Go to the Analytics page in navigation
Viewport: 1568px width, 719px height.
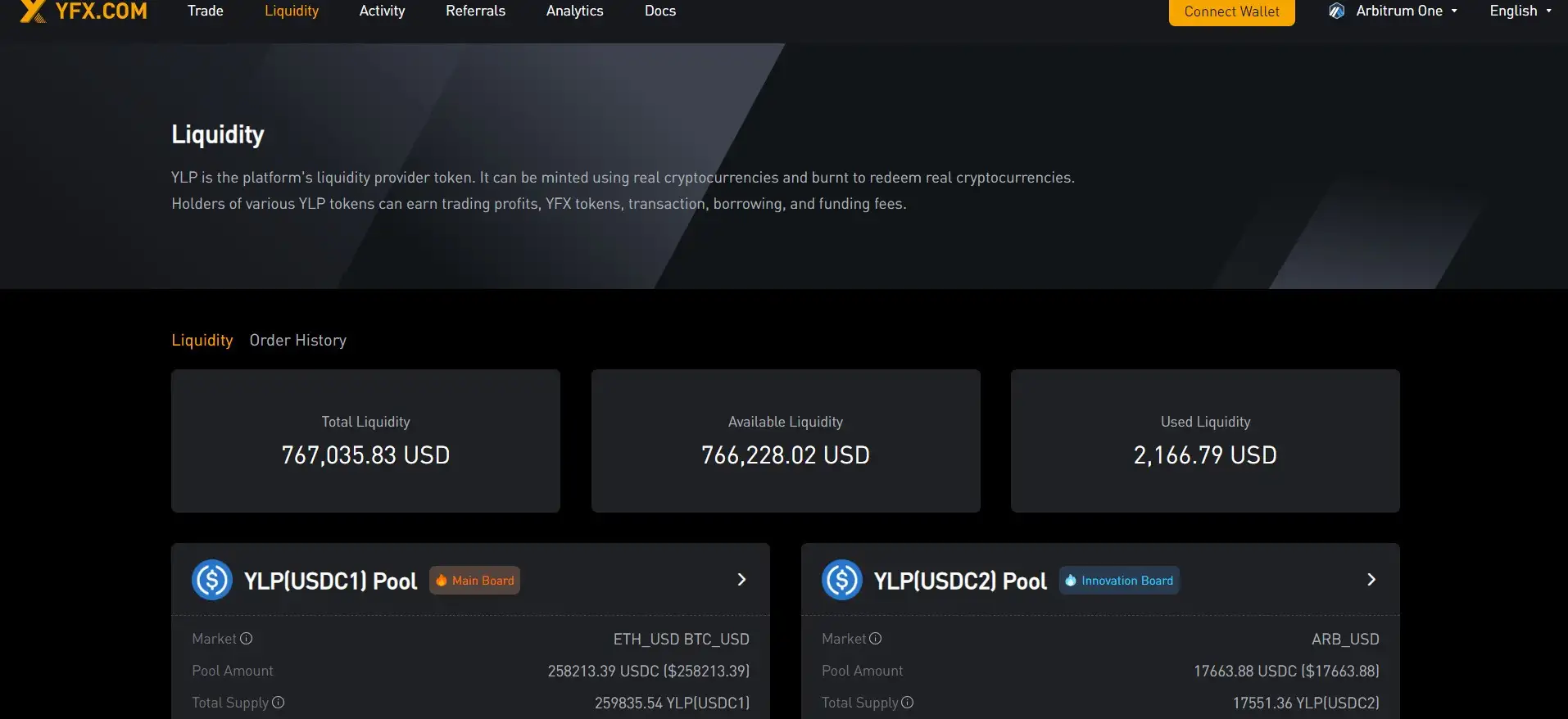574,11
